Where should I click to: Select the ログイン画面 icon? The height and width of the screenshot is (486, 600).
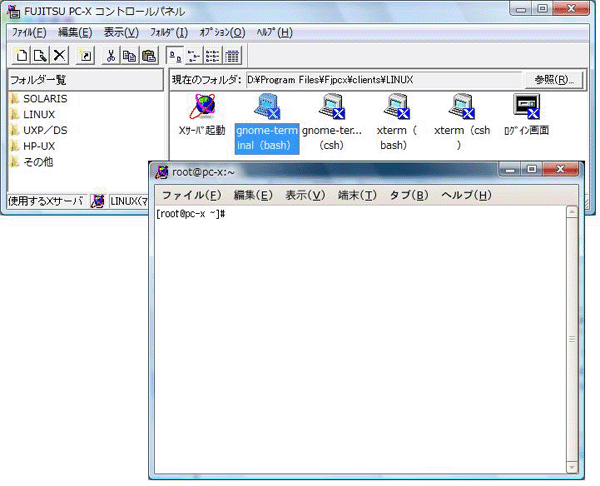click(527, 115)
